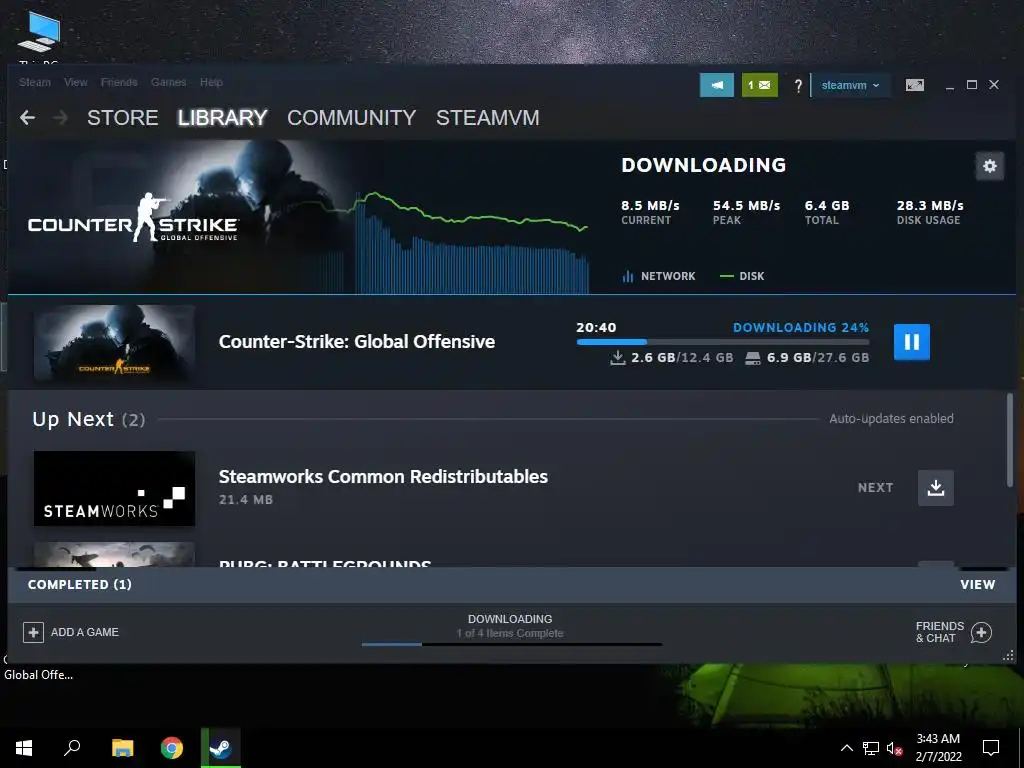Select Counter-Strike: Global Offensive title text
This screenshot has width=1024, height=768.
(357, 342)
